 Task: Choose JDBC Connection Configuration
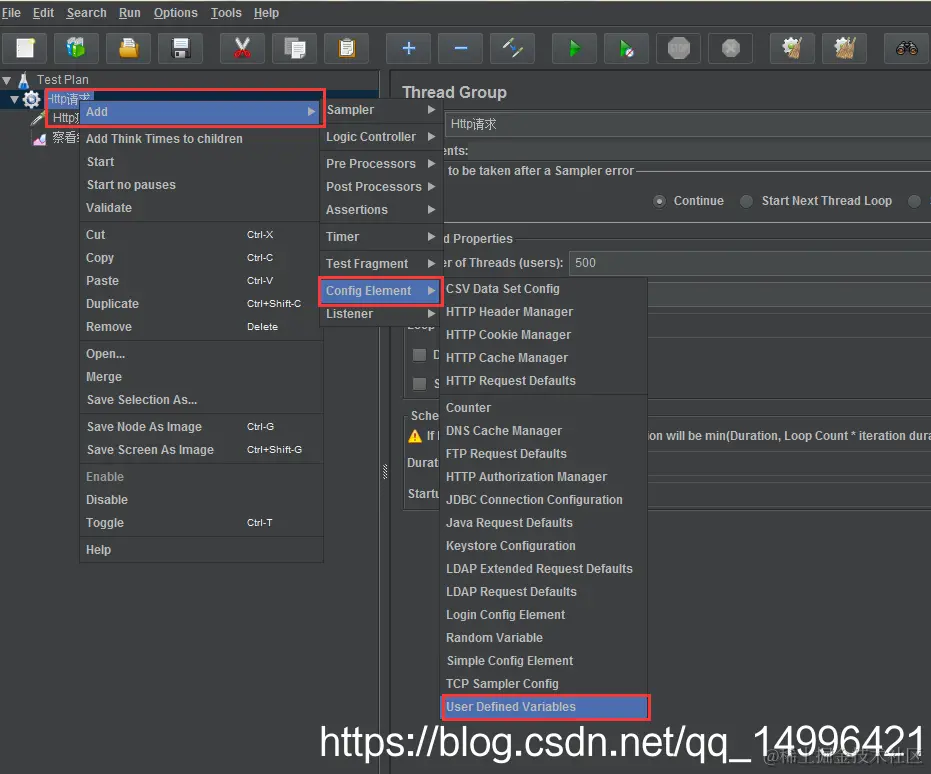(544, 500)
